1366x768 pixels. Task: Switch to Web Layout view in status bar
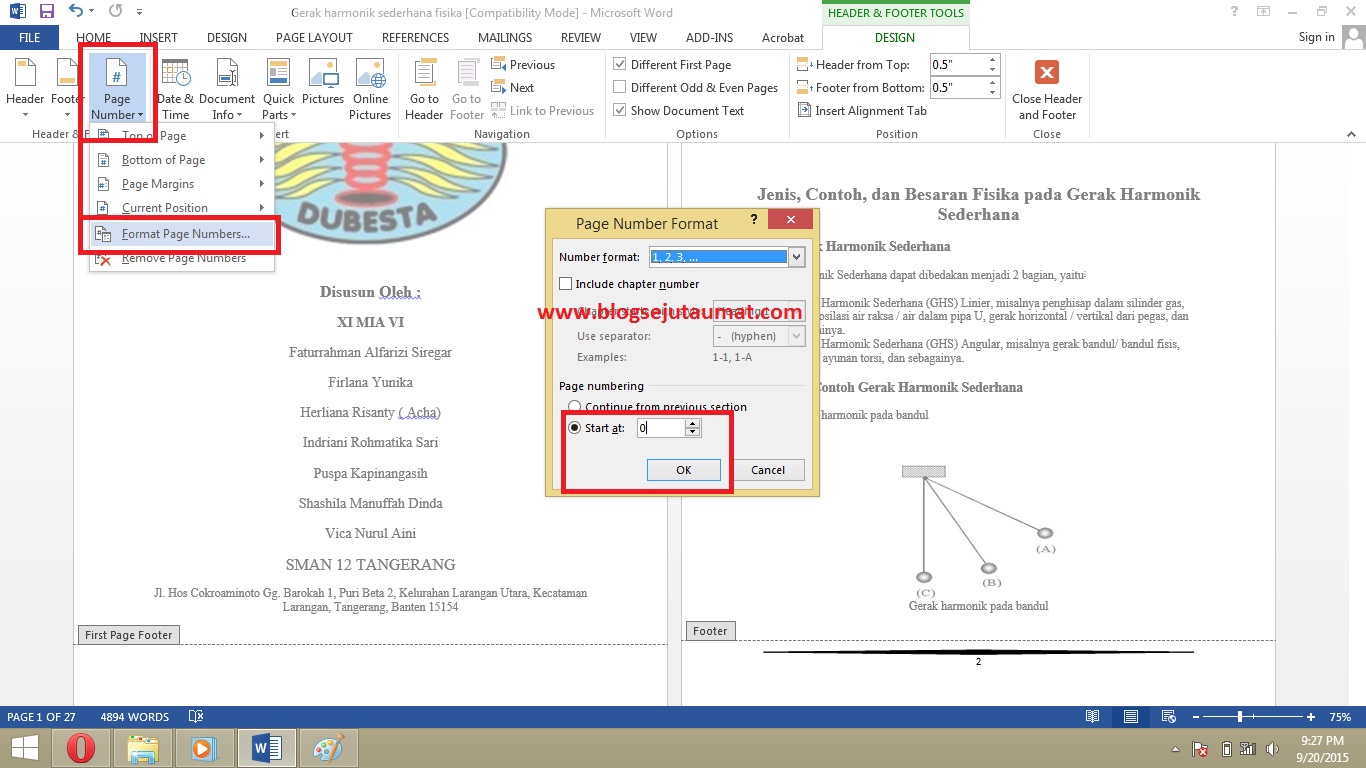(1167, 717)
